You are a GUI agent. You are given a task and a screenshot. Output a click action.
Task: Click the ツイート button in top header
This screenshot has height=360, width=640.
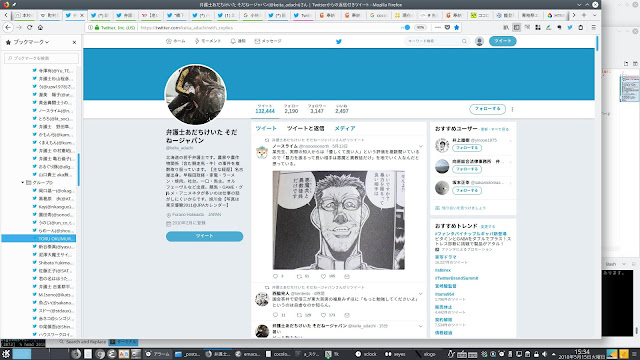pos(502,41)
